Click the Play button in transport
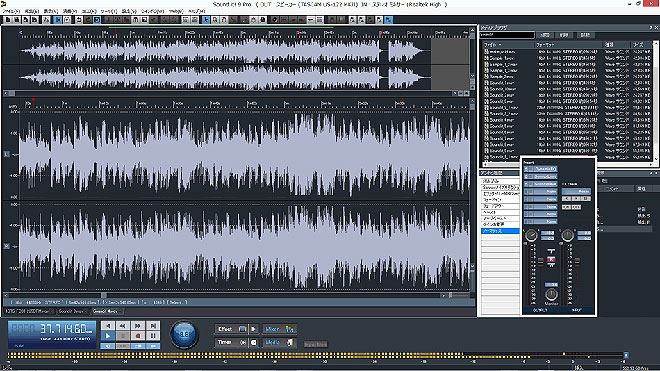The width and height of the screenshot is (660, 371). (108, 336)
